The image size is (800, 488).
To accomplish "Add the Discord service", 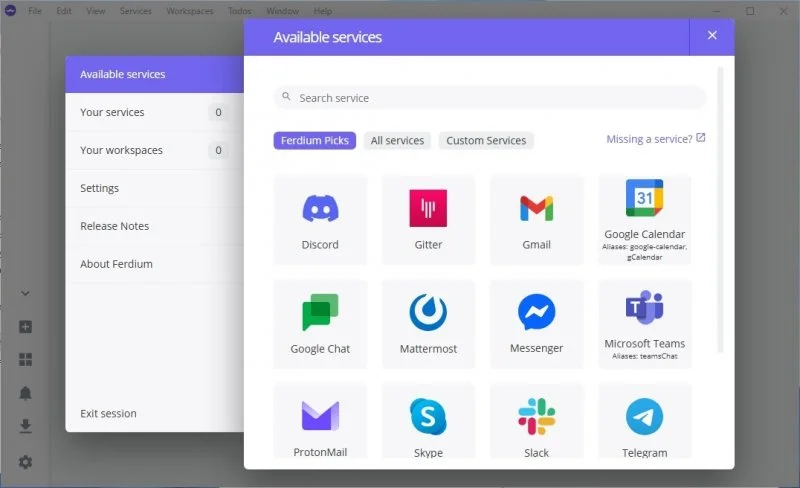I will click(320, 220).
